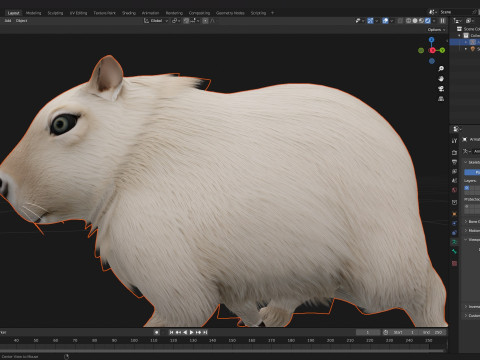Open the Armature data properties tab icon
480x360 pixels.
pos(454,242)
